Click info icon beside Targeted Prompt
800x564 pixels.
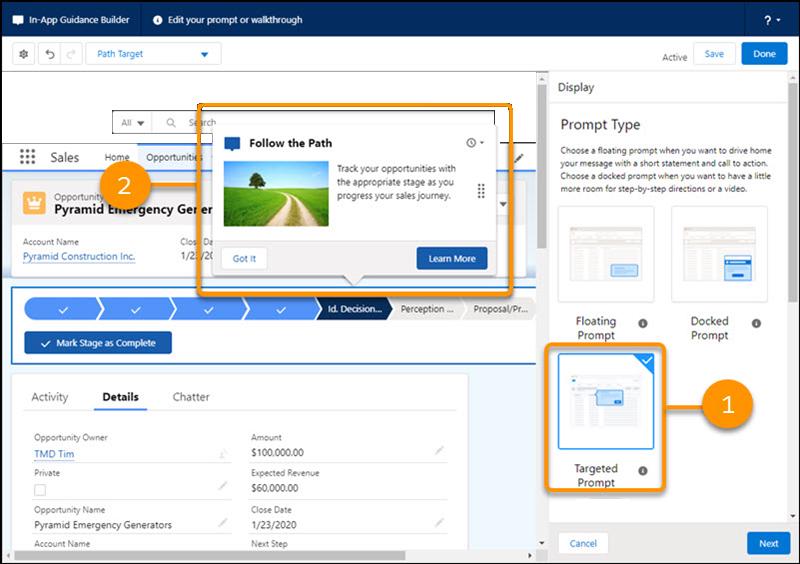coord(643,470)
